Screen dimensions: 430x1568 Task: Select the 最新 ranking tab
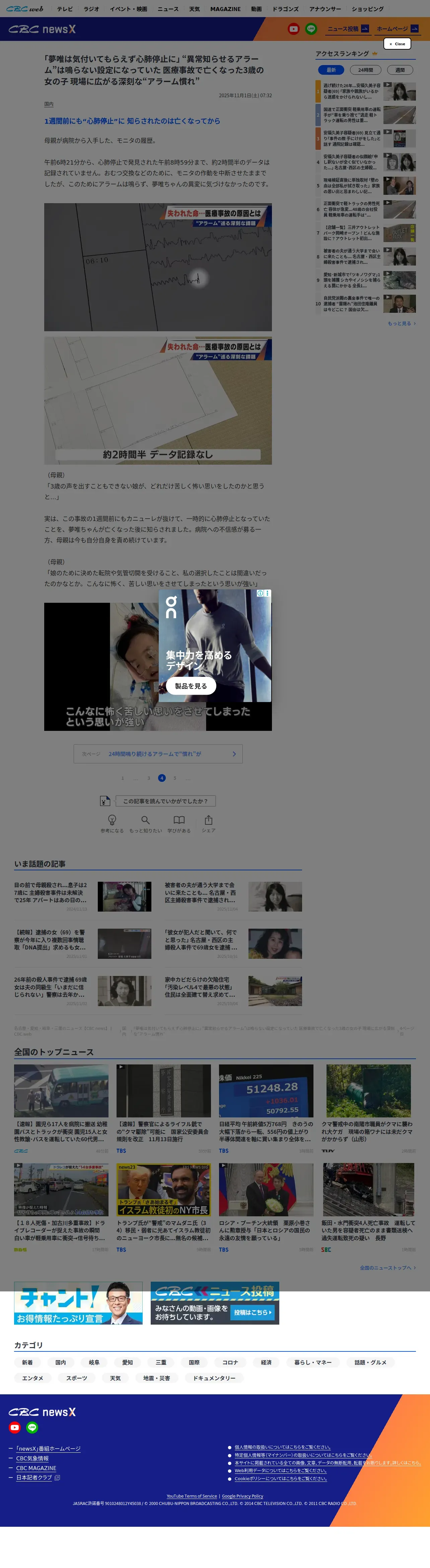click(331, 70)
